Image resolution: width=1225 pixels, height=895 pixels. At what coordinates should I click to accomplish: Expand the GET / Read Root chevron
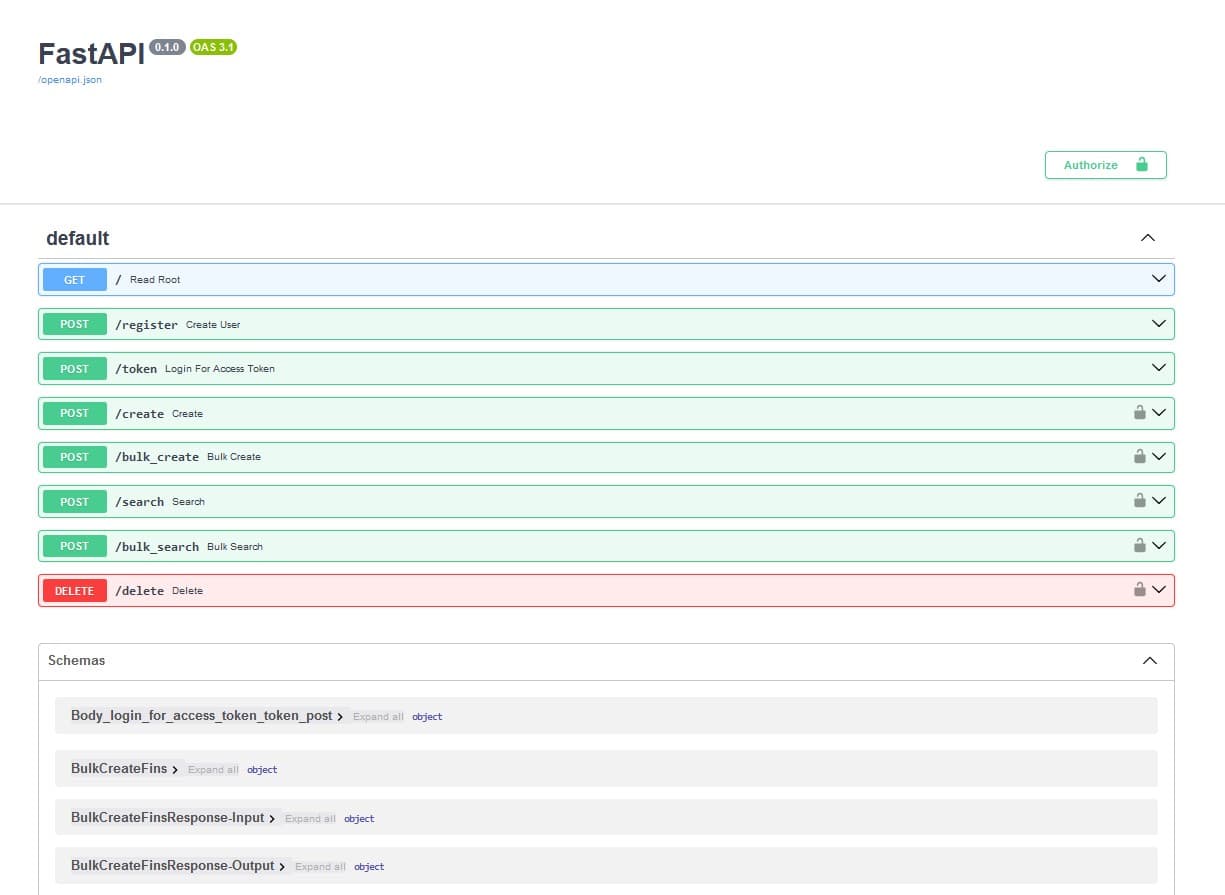[1159, 279]
